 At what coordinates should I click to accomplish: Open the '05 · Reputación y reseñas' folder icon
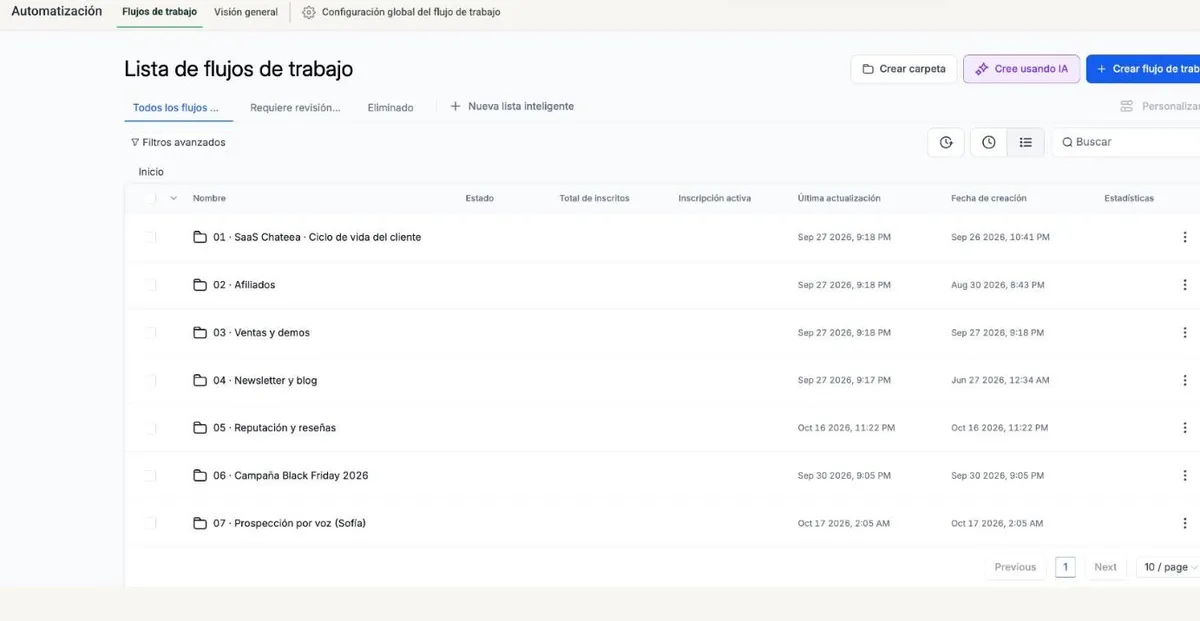(200, 428)
